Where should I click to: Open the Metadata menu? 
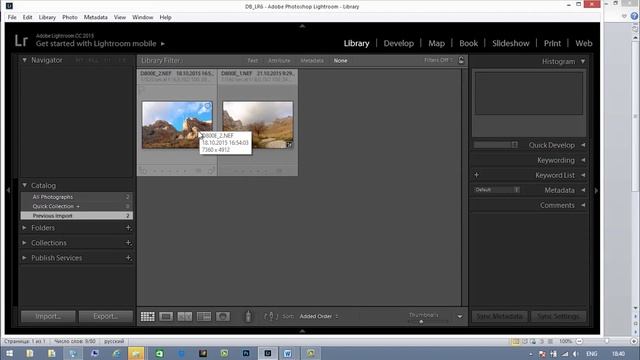96,17
